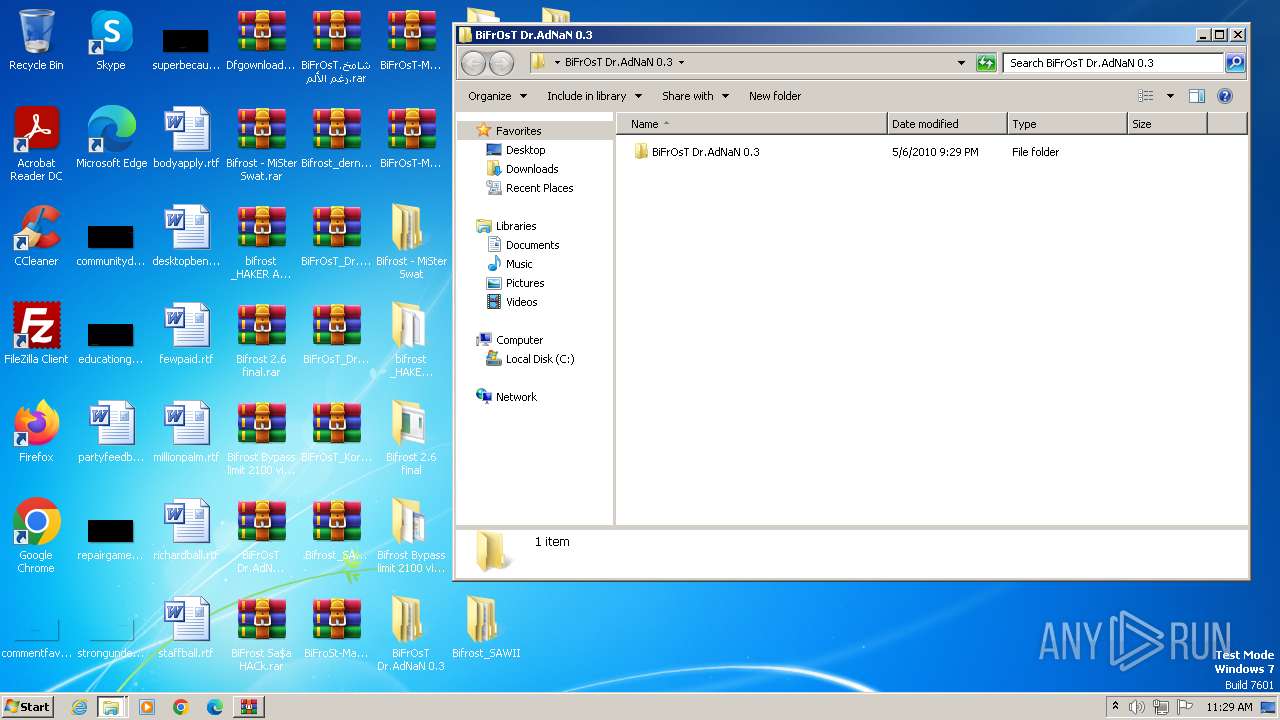Change view using the views icon
The width and height of the screenshot is (1280, 720).
1146,96
